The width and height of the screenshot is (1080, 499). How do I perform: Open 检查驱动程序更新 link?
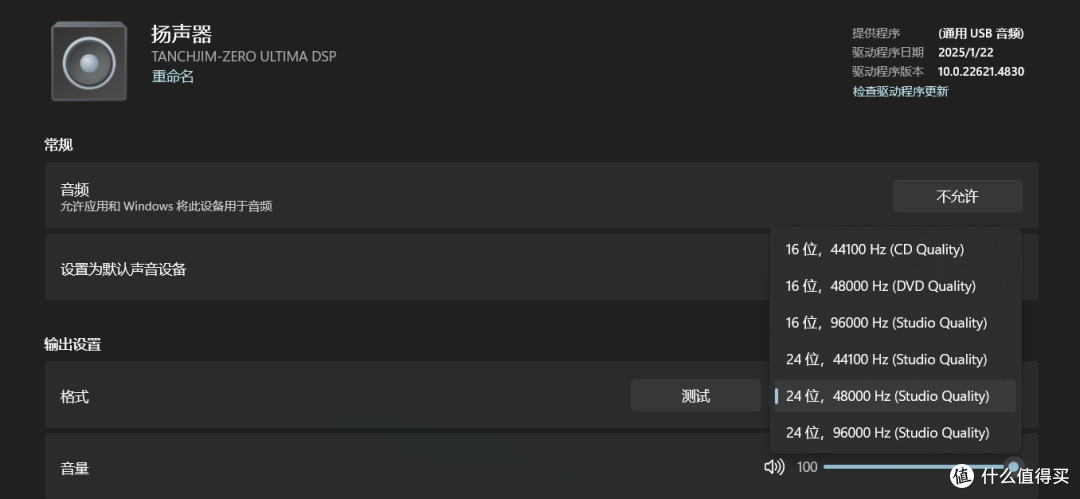tap(900, 91)
